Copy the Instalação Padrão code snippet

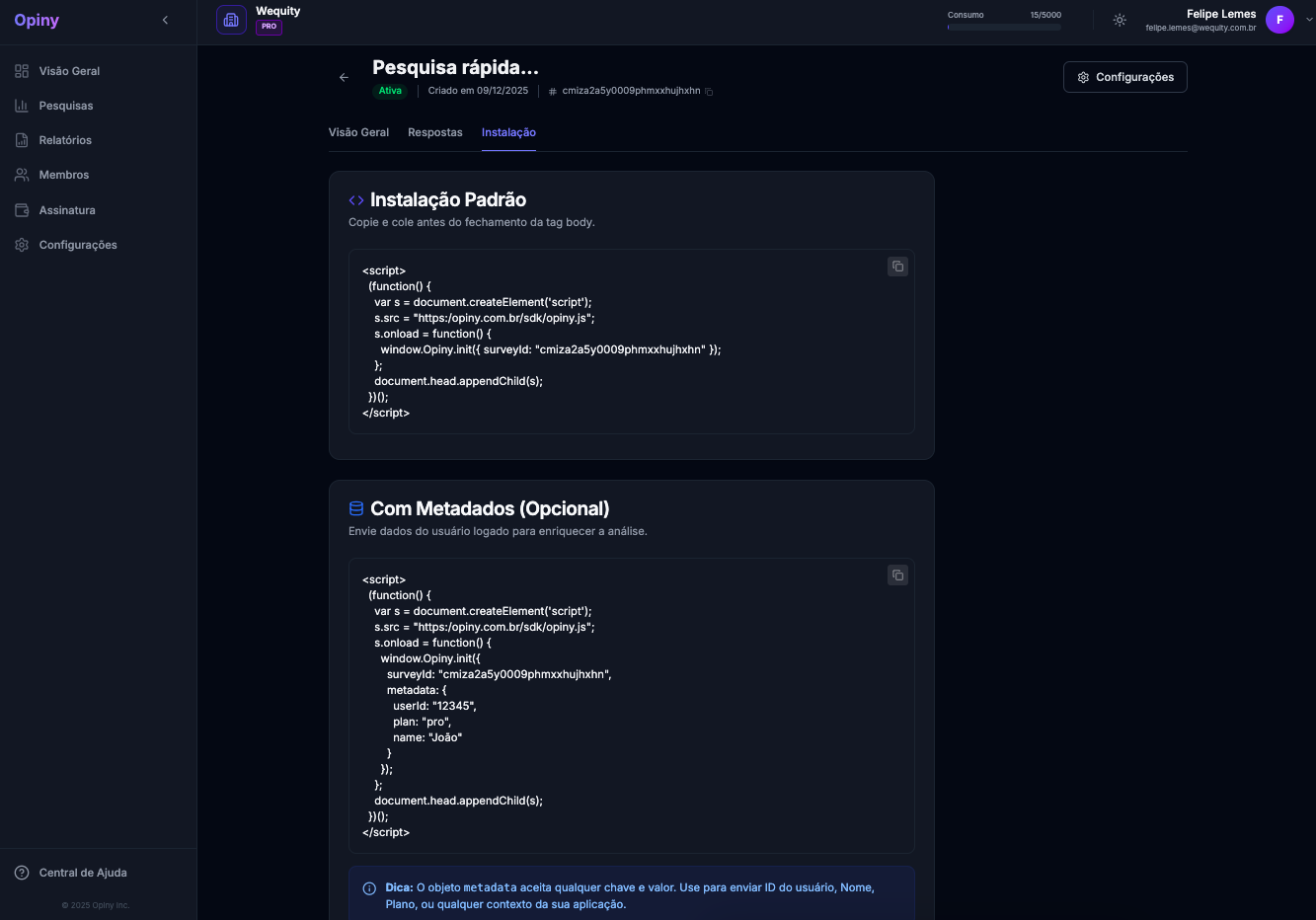point(897,267)
